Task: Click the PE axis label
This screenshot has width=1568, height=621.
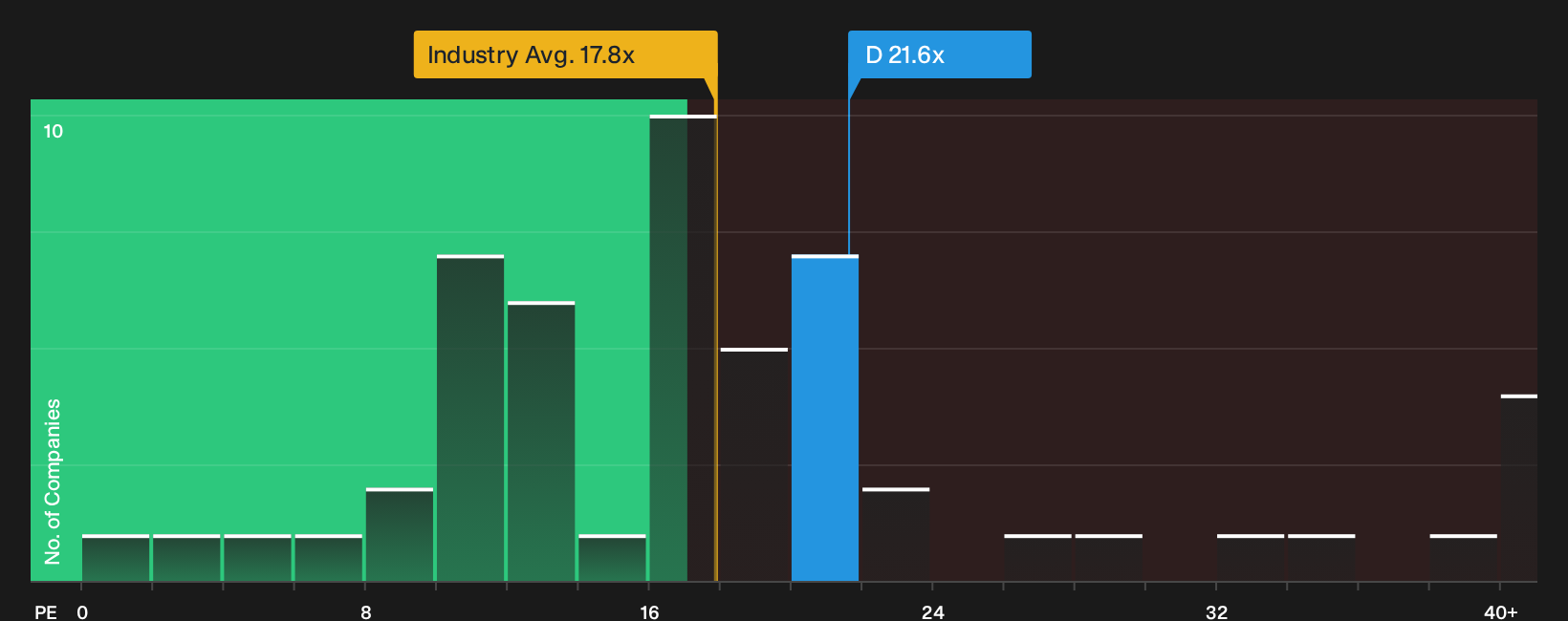Action: pos(46,612)
